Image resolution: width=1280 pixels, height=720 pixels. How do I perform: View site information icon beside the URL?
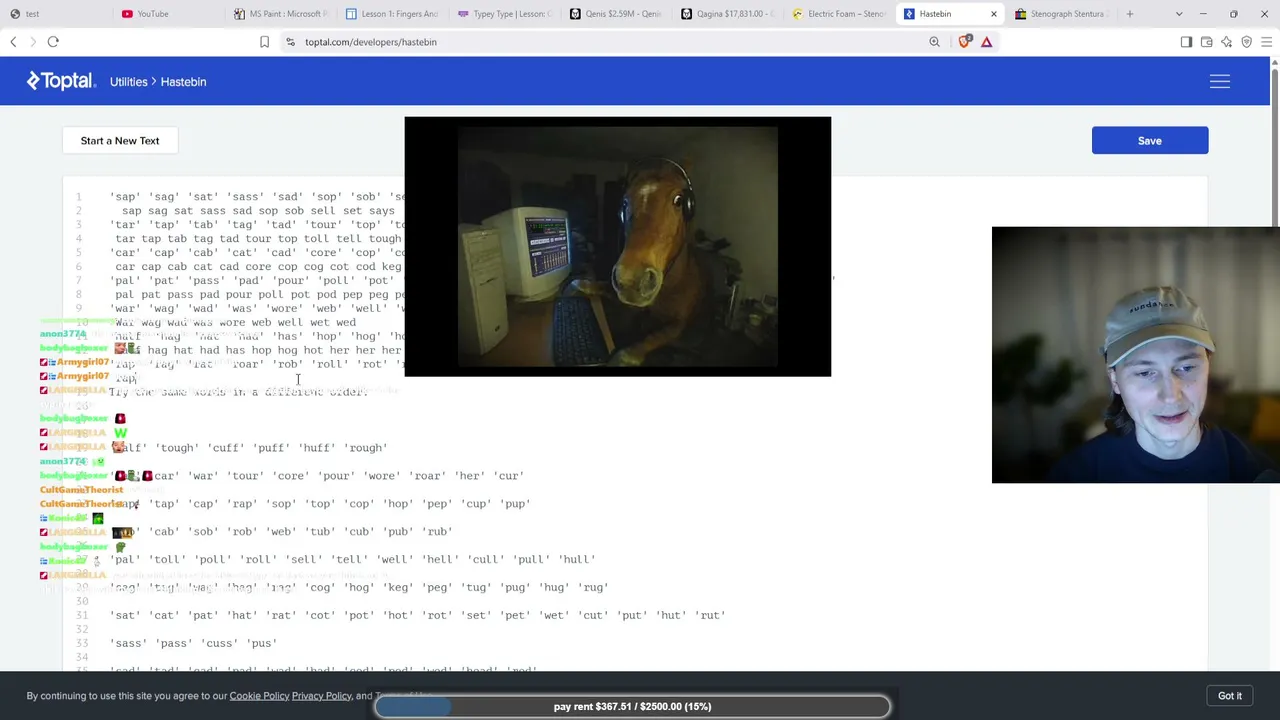click(x=290, y=42)
